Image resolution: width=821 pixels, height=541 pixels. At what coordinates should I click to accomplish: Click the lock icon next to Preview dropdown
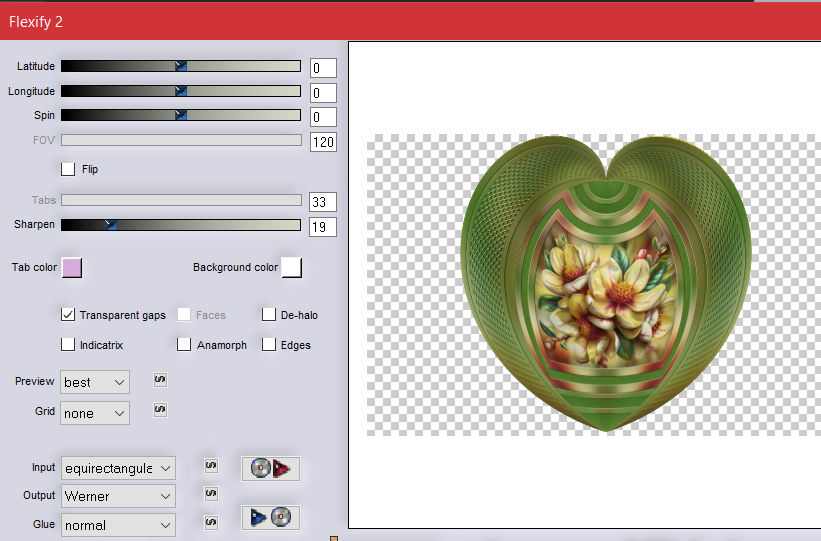click(x=160, y=380)
